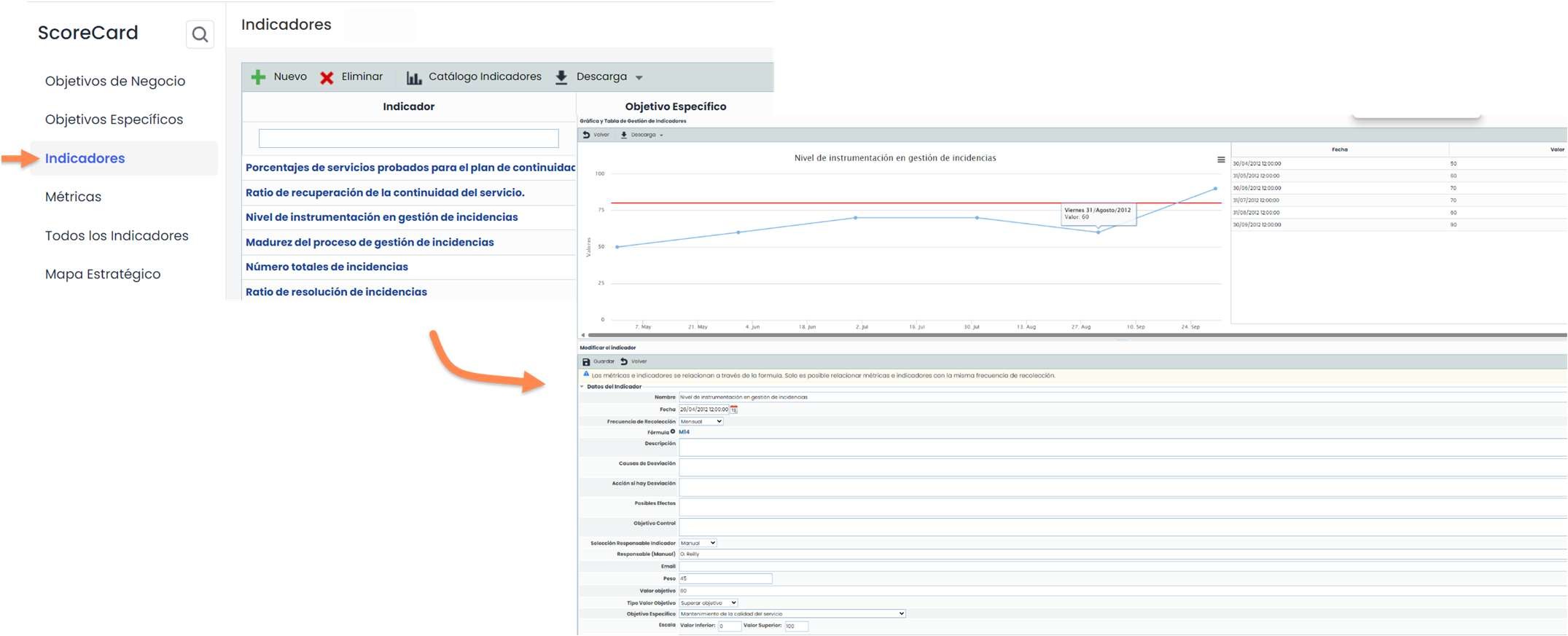This screenshot has height=636, width=1568.
Task: Expand the Objetivo Específico select box
Action: tap(792, 613)
